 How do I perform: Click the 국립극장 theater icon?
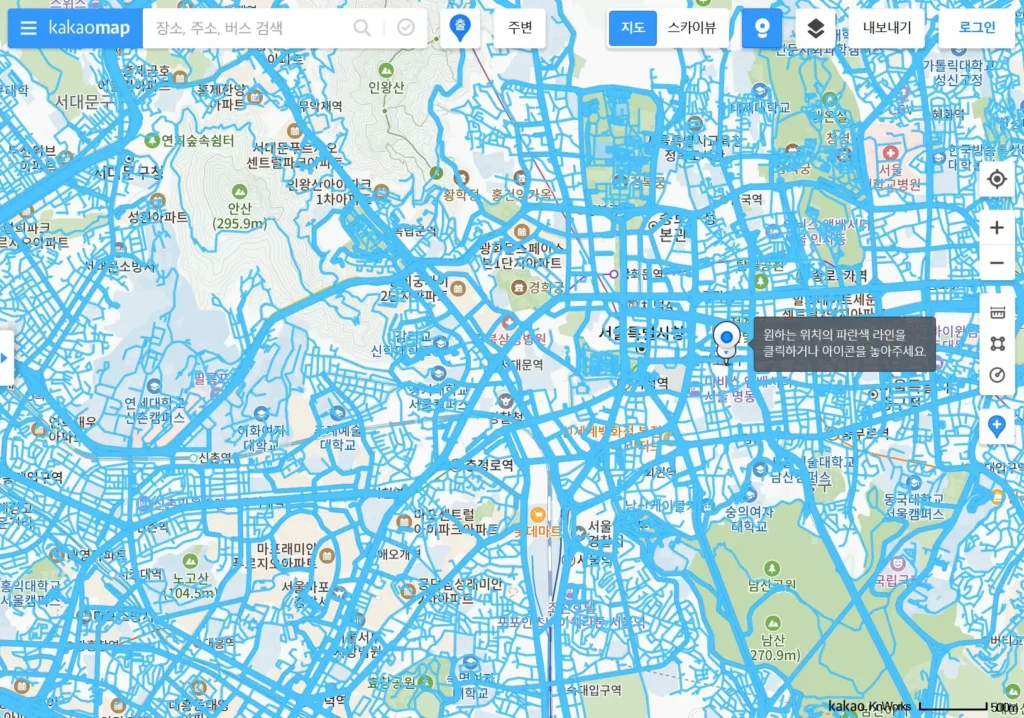click(x=899, y=563)
